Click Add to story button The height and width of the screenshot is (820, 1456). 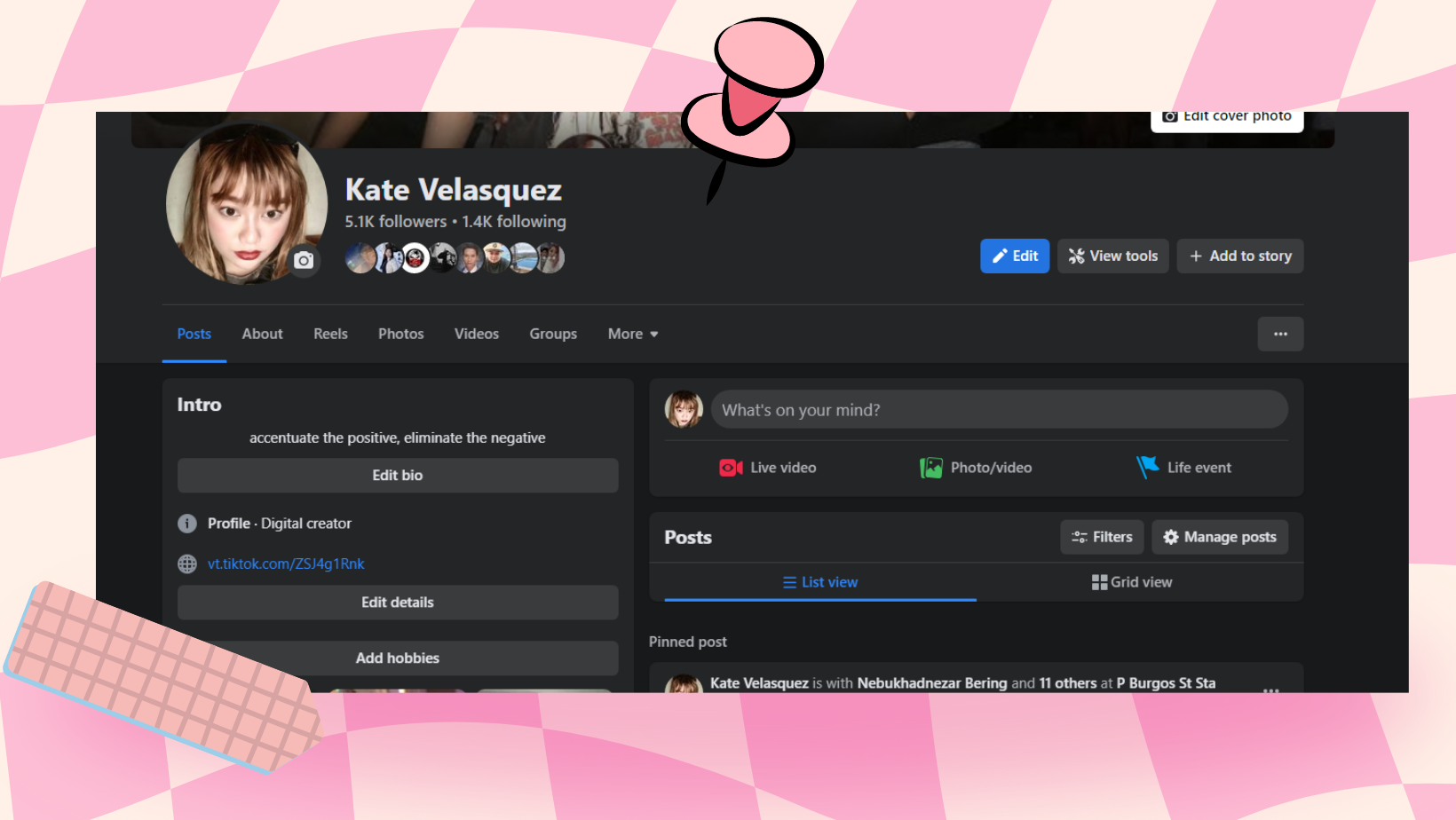point(1240,256)
